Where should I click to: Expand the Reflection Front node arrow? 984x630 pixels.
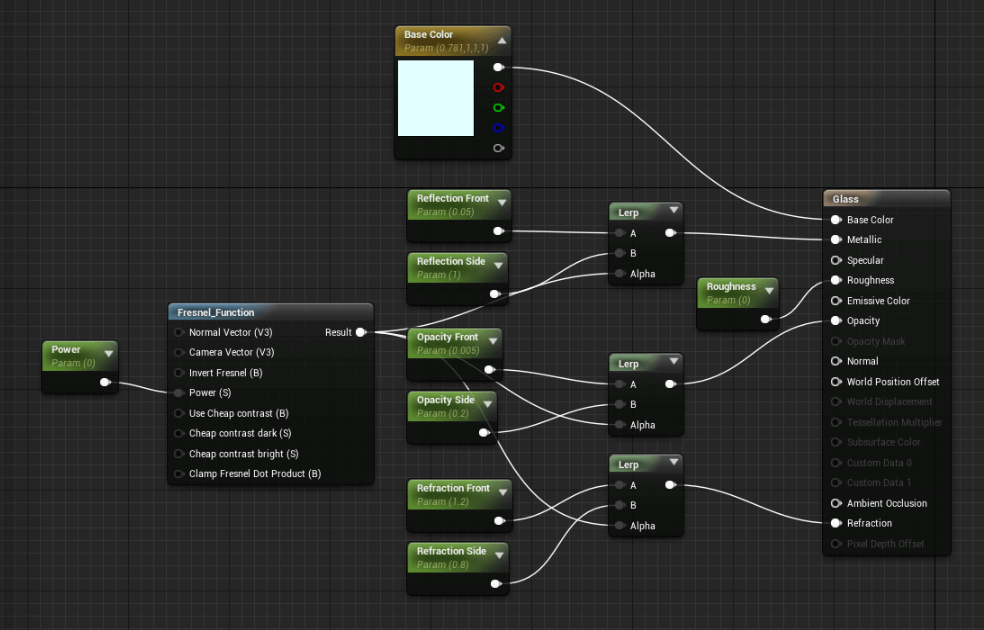[502, 203]
